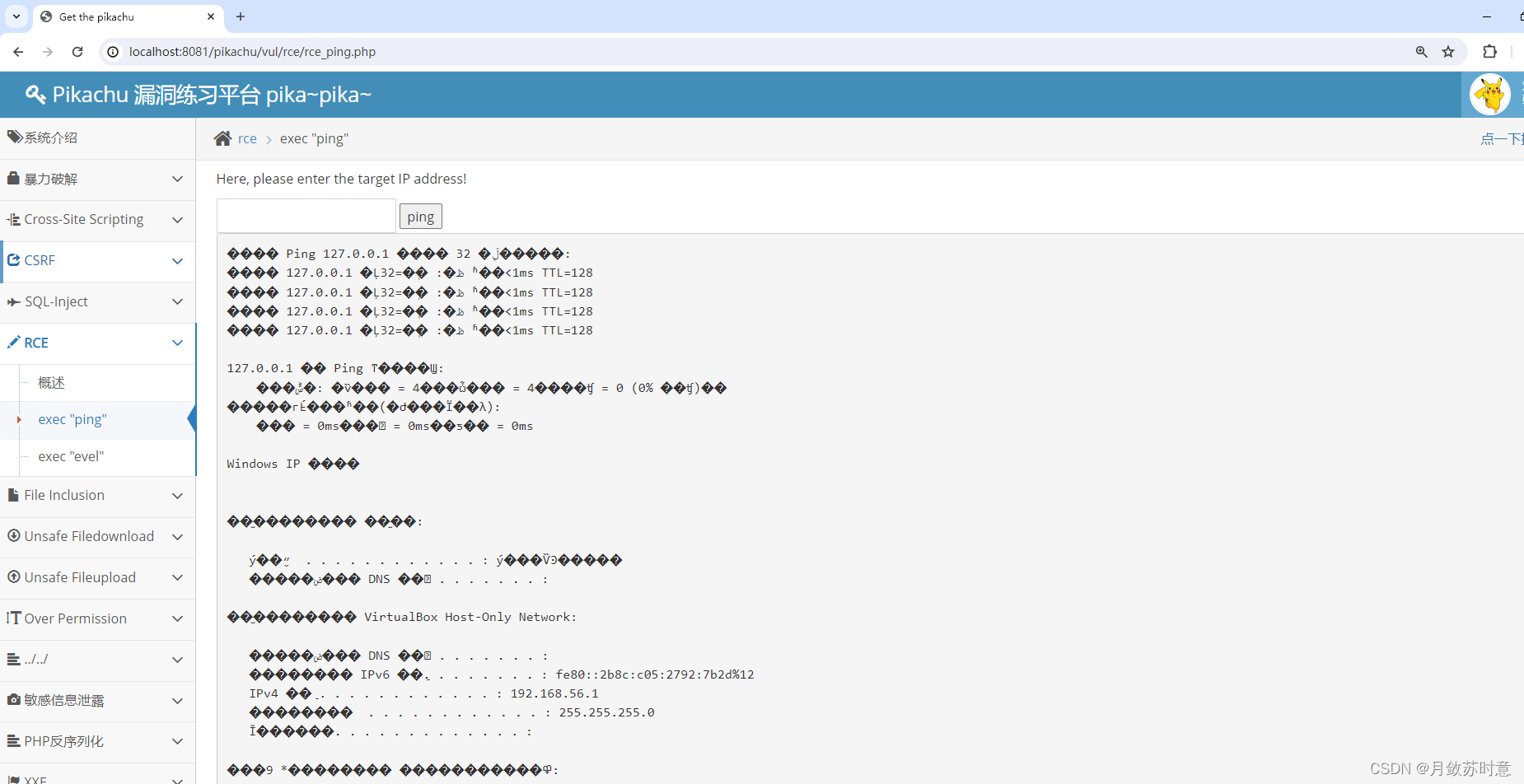Expand the Unsafe Filedownload chevron

[177, 537]
